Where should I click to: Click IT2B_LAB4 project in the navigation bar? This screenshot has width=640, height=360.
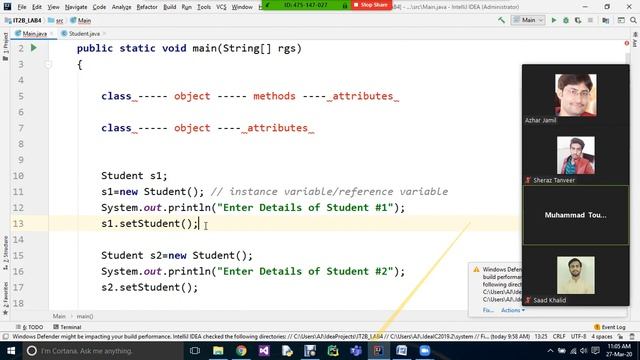coord(23,20)
